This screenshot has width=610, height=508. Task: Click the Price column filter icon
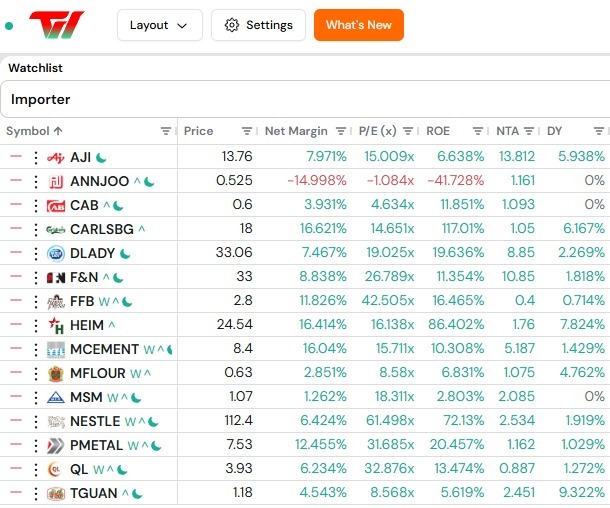(247, 131)
